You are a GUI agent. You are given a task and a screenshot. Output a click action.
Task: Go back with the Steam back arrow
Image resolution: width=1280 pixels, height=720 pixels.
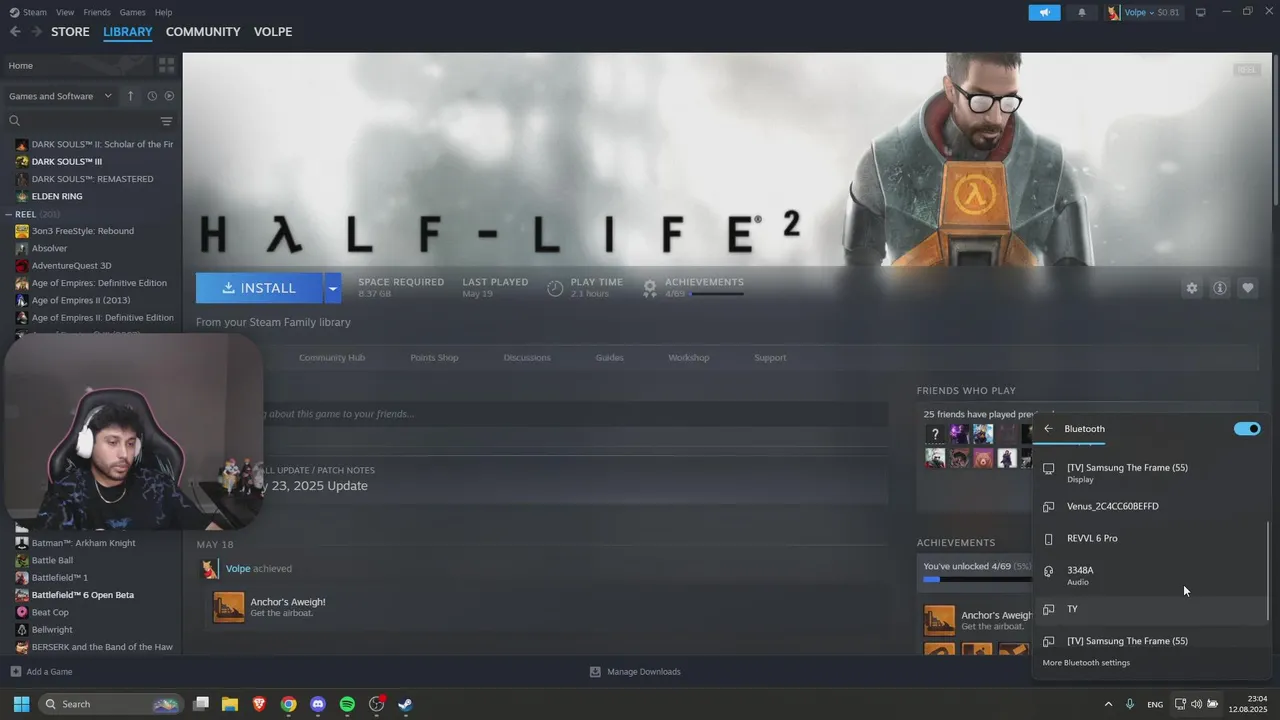click(x=15, y=32)
